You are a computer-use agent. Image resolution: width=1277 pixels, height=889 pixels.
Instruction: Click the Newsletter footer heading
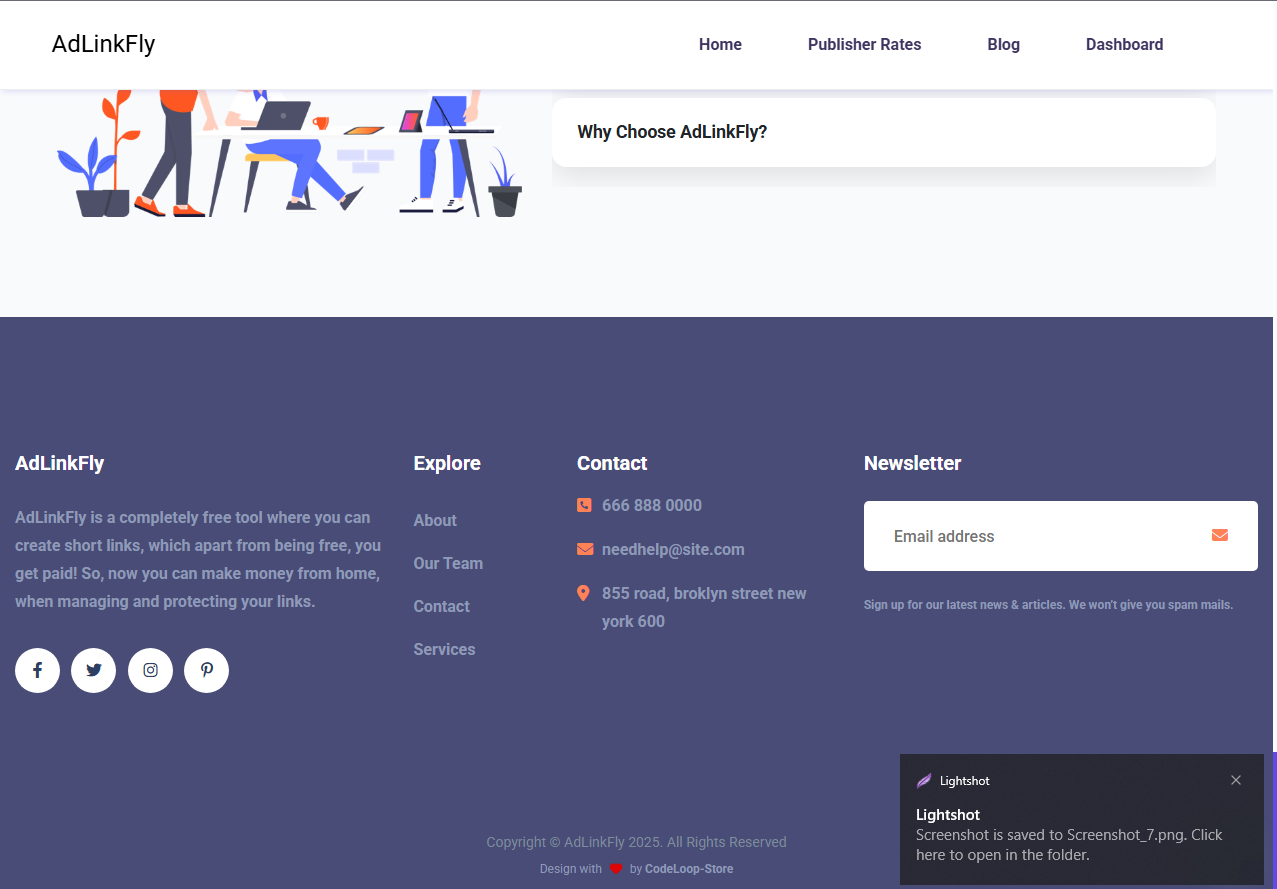913,463
